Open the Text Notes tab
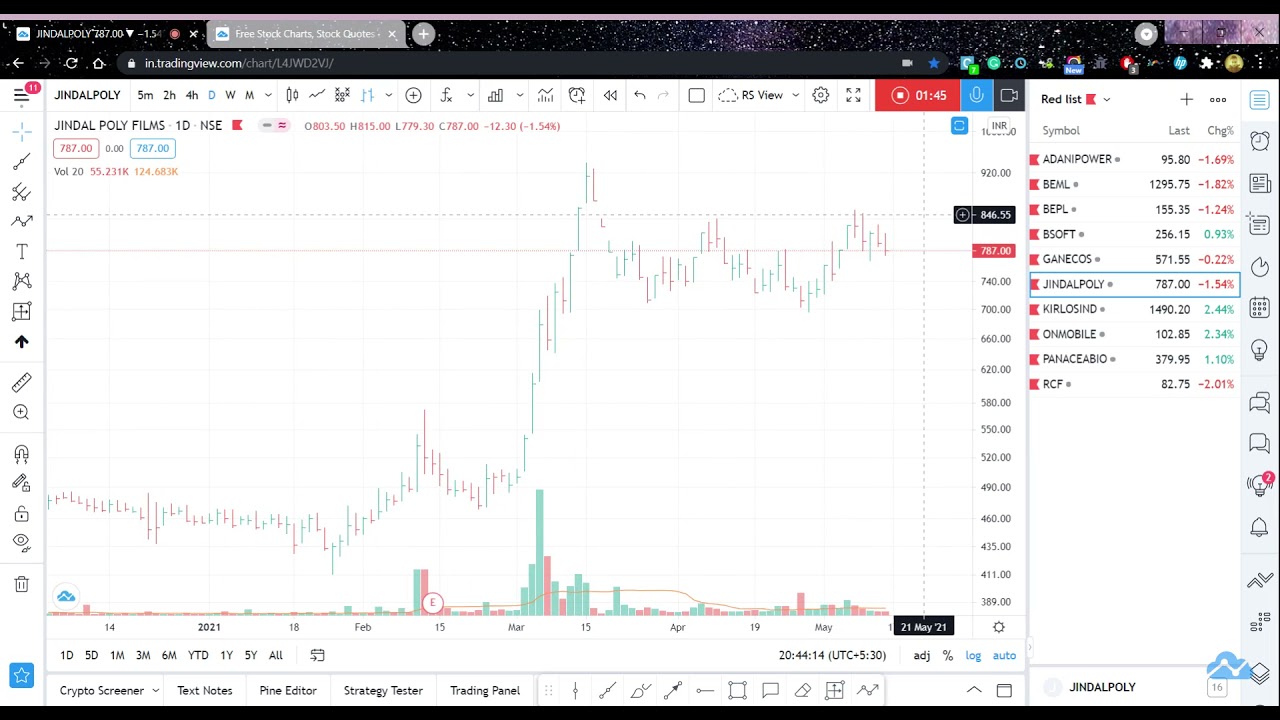This screenshot has width=1280, height=720. coord(204,690)
